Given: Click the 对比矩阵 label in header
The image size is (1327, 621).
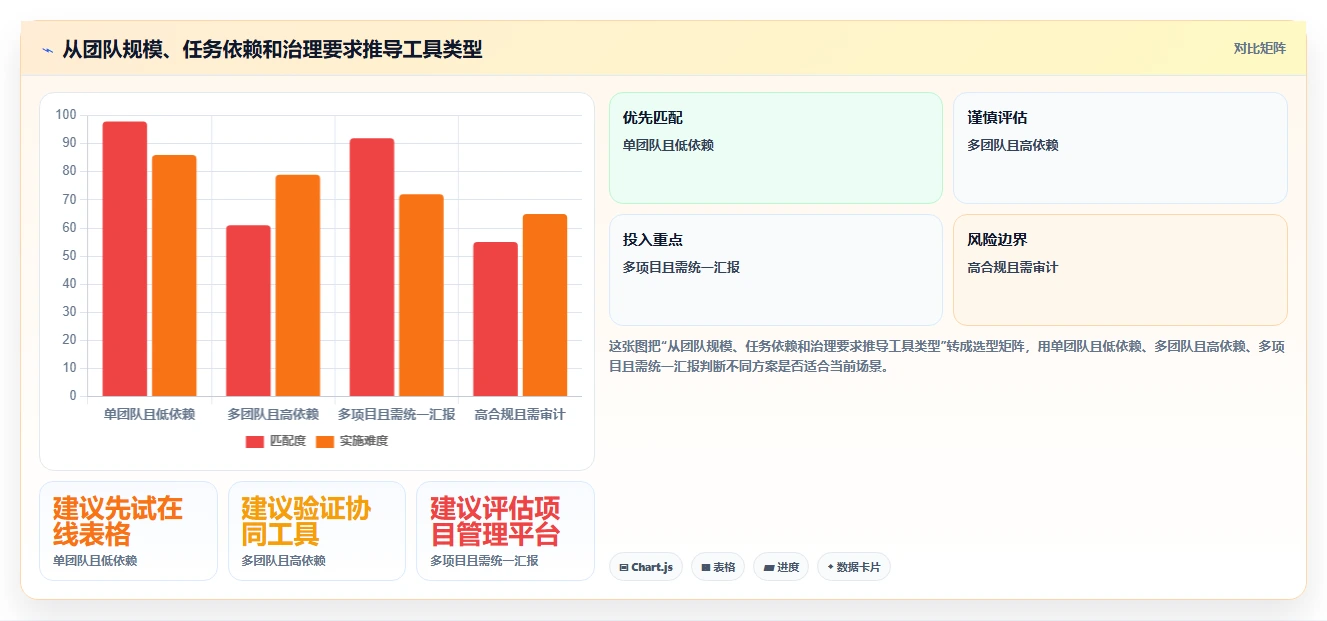Looking at the screenshot, I should [1259, 48].
